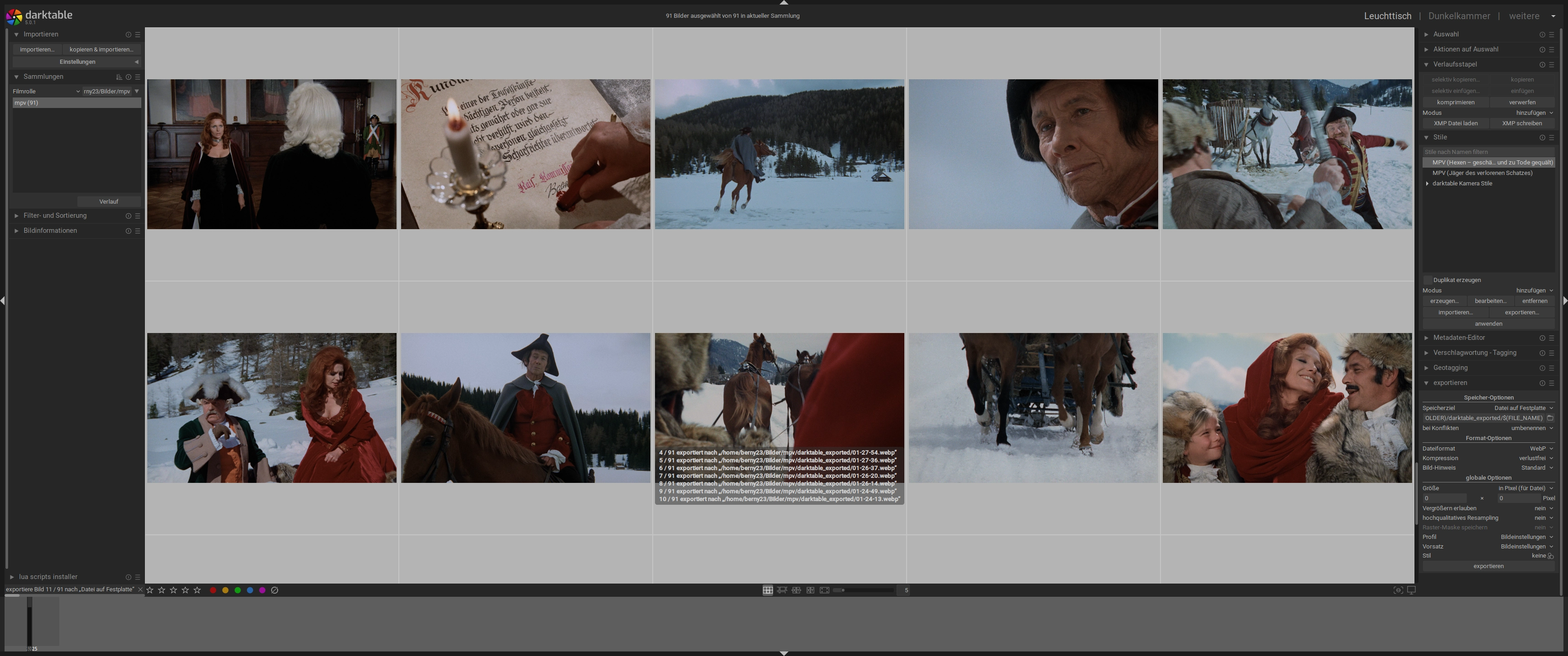Open Vergrößern erlauben dropdown

[x=1488, y=509]
